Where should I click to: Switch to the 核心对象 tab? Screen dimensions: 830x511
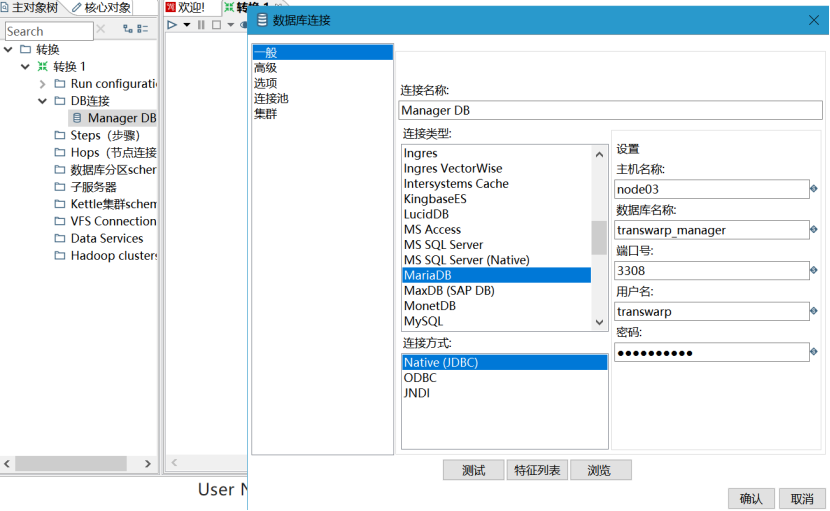101,7
